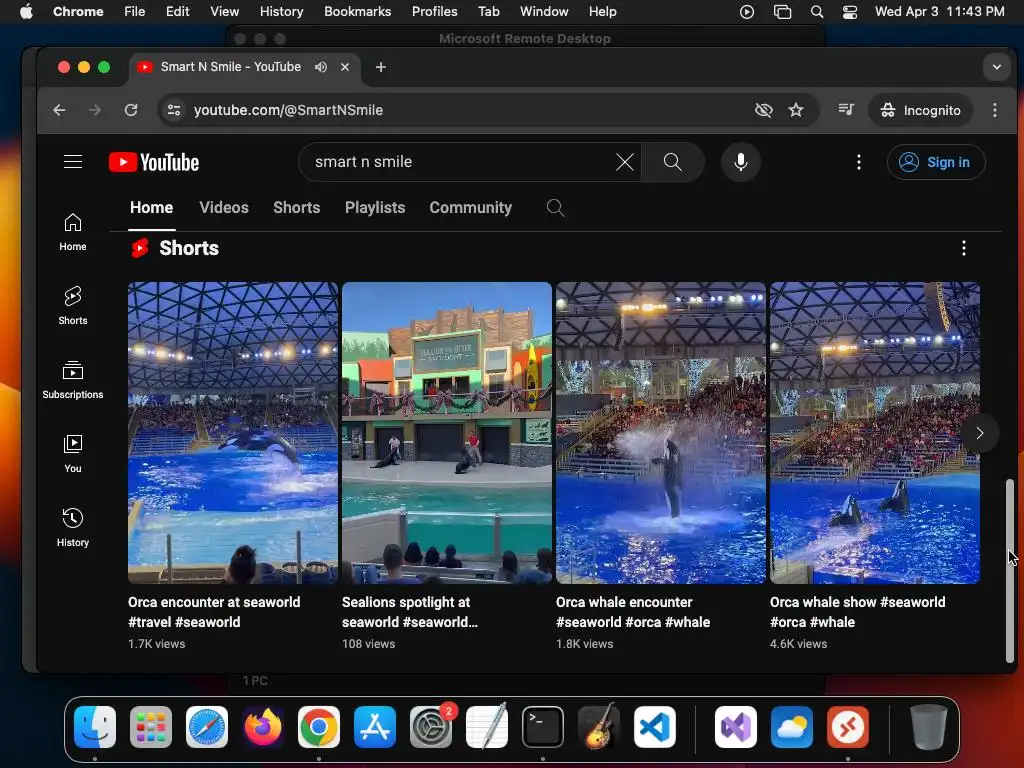Open the Bookmarks menu in menu bar
The image size is (1024, 768).
[357, 11]
